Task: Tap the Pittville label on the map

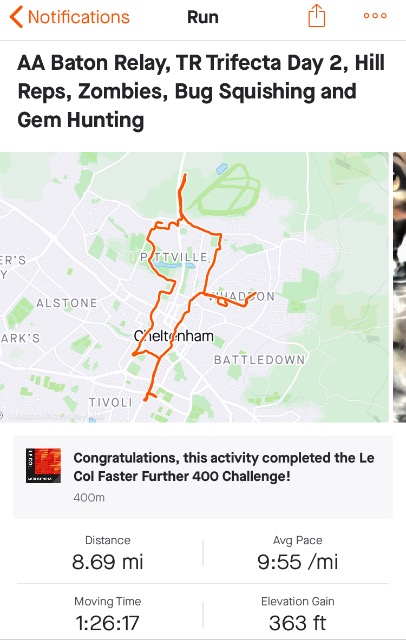Action: 175,257
